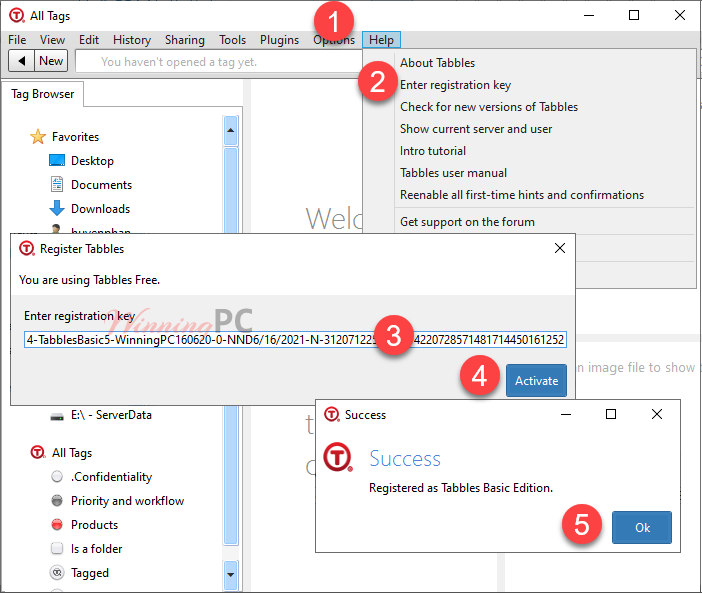Click the back arrow navigation button
Screen dimensions: 702x593
21,61
